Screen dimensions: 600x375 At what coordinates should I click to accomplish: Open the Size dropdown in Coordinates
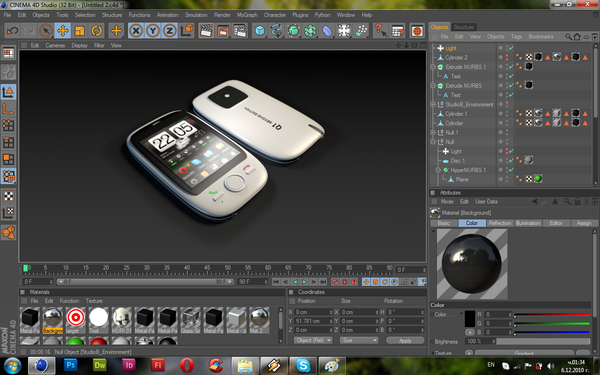(x=359, y=340)
